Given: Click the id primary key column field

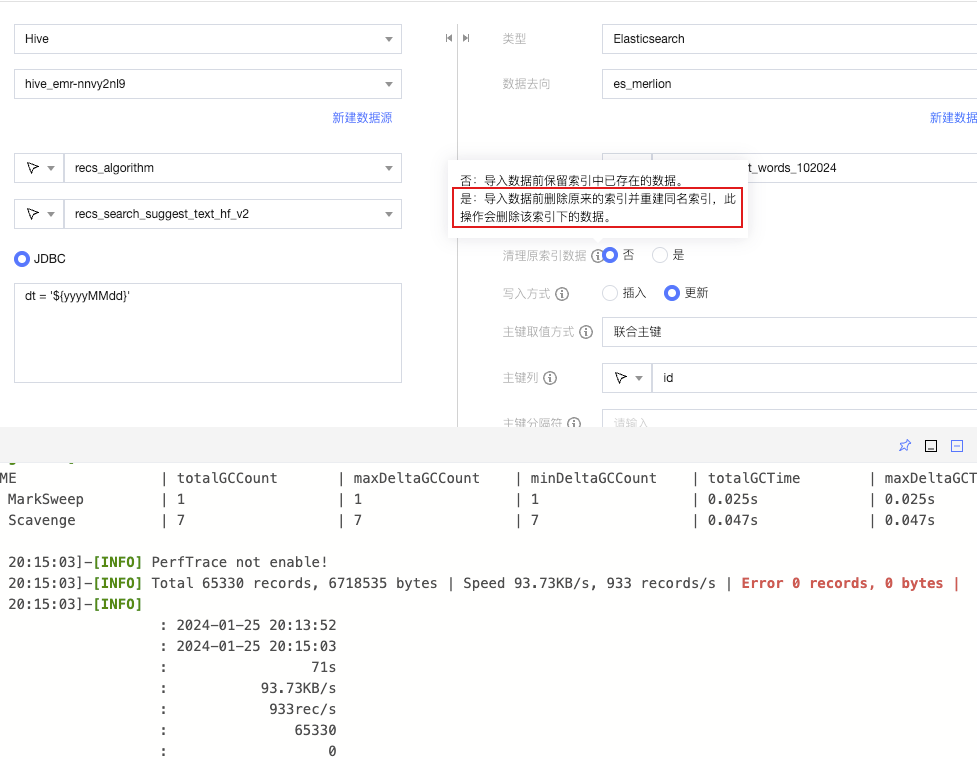Looking at the screenshot, I should tap(814, 378).
